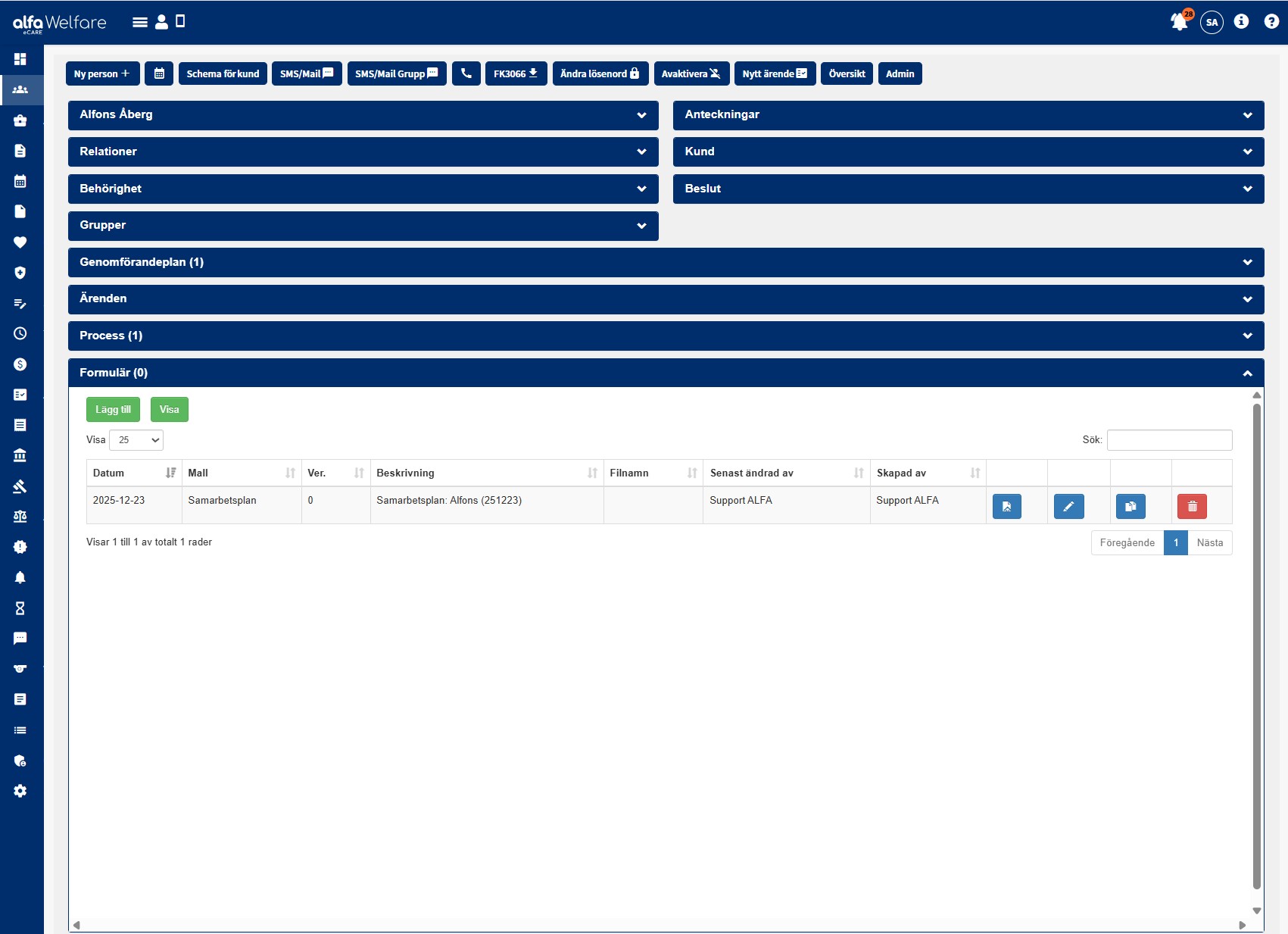This screenshot has height=934, width=1288.
Task: Go to the Nästa page
Action: pyautogui.click(x=1209, y=543)
